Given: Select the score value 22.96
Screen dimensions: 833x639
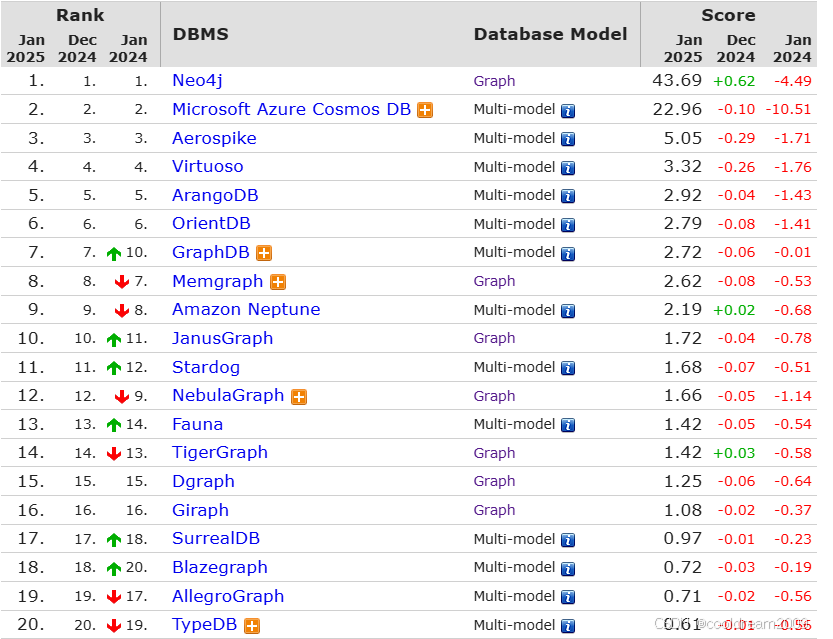Looking at the screenshot, I should [x=677, y=109].
